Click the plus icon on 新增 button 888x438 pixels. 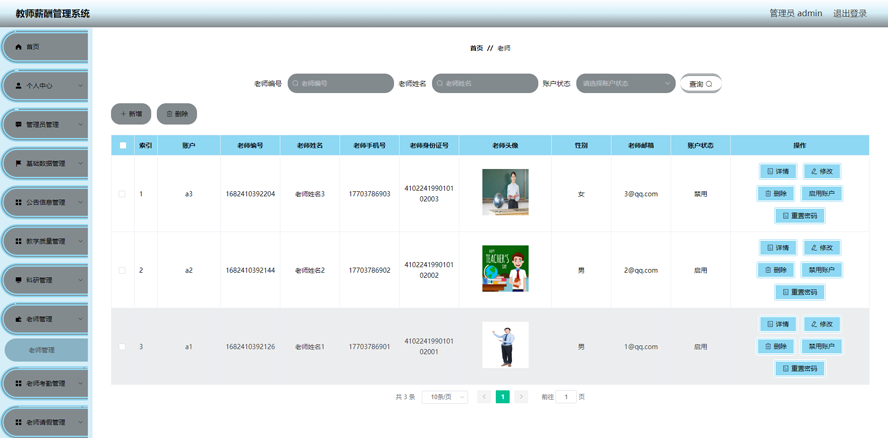(123, 114)
